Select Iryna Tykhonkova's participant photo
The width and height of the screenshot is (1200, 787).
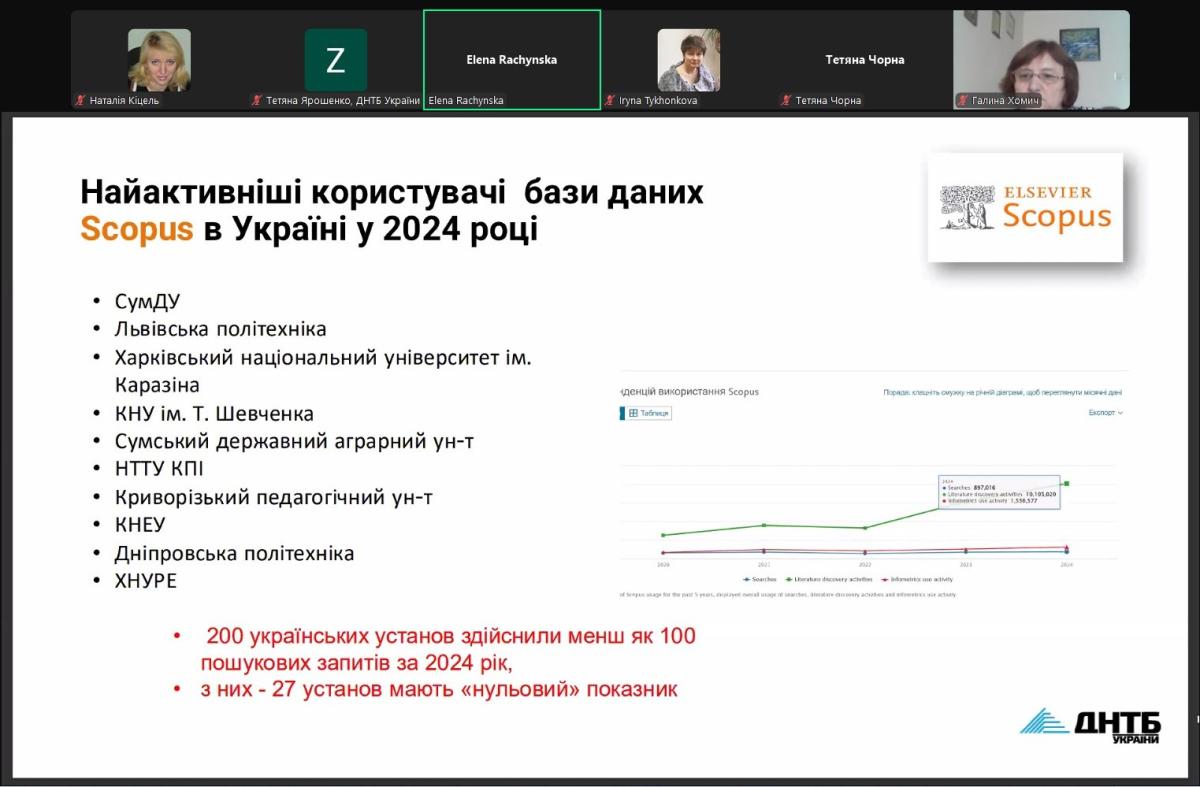pyautogui.click(x=688, y=59)
